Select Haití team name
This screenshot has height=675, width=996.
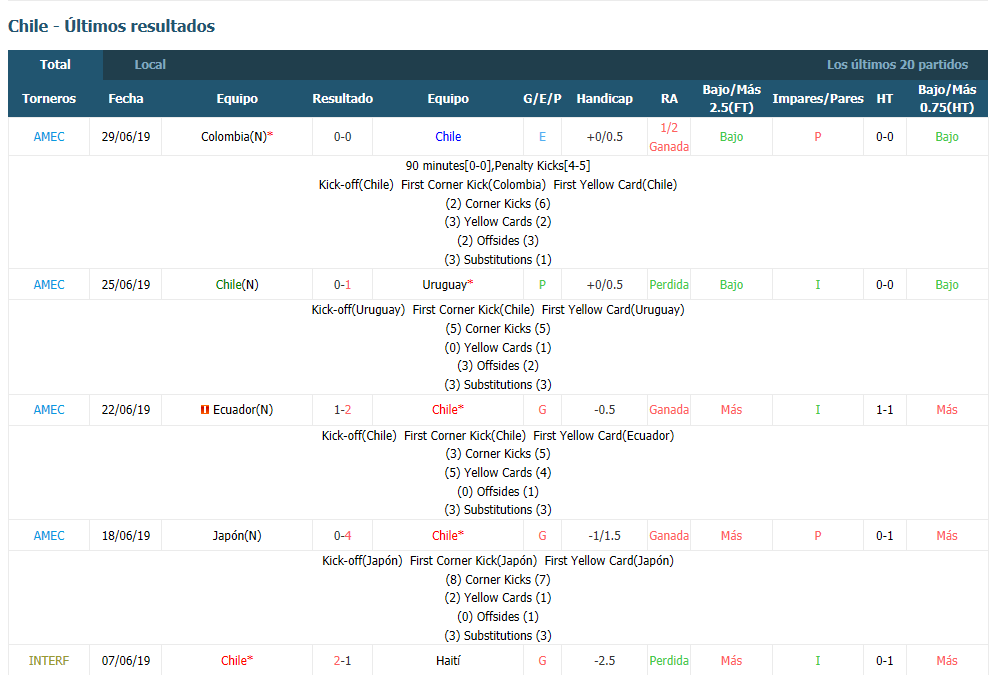(x=448, y=660)
